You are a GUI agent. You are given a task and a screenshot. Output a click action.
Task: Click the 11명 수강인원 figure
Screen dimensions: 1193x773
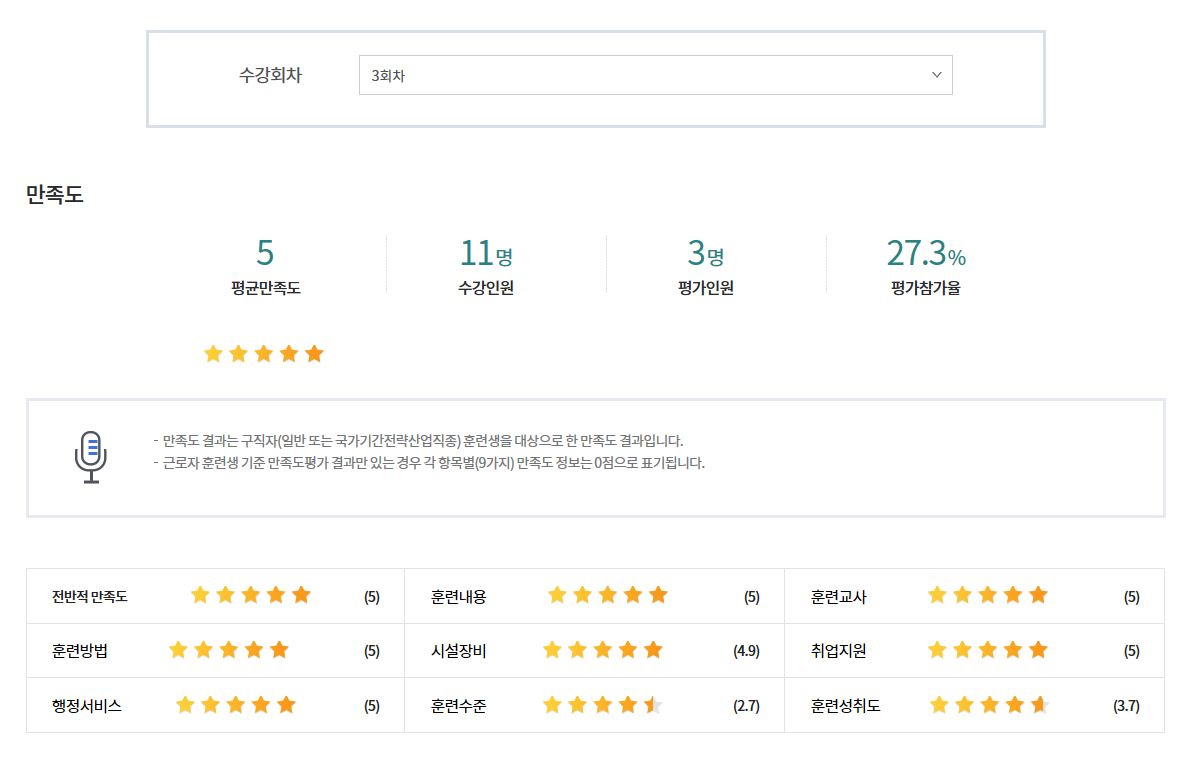point(486,254)
